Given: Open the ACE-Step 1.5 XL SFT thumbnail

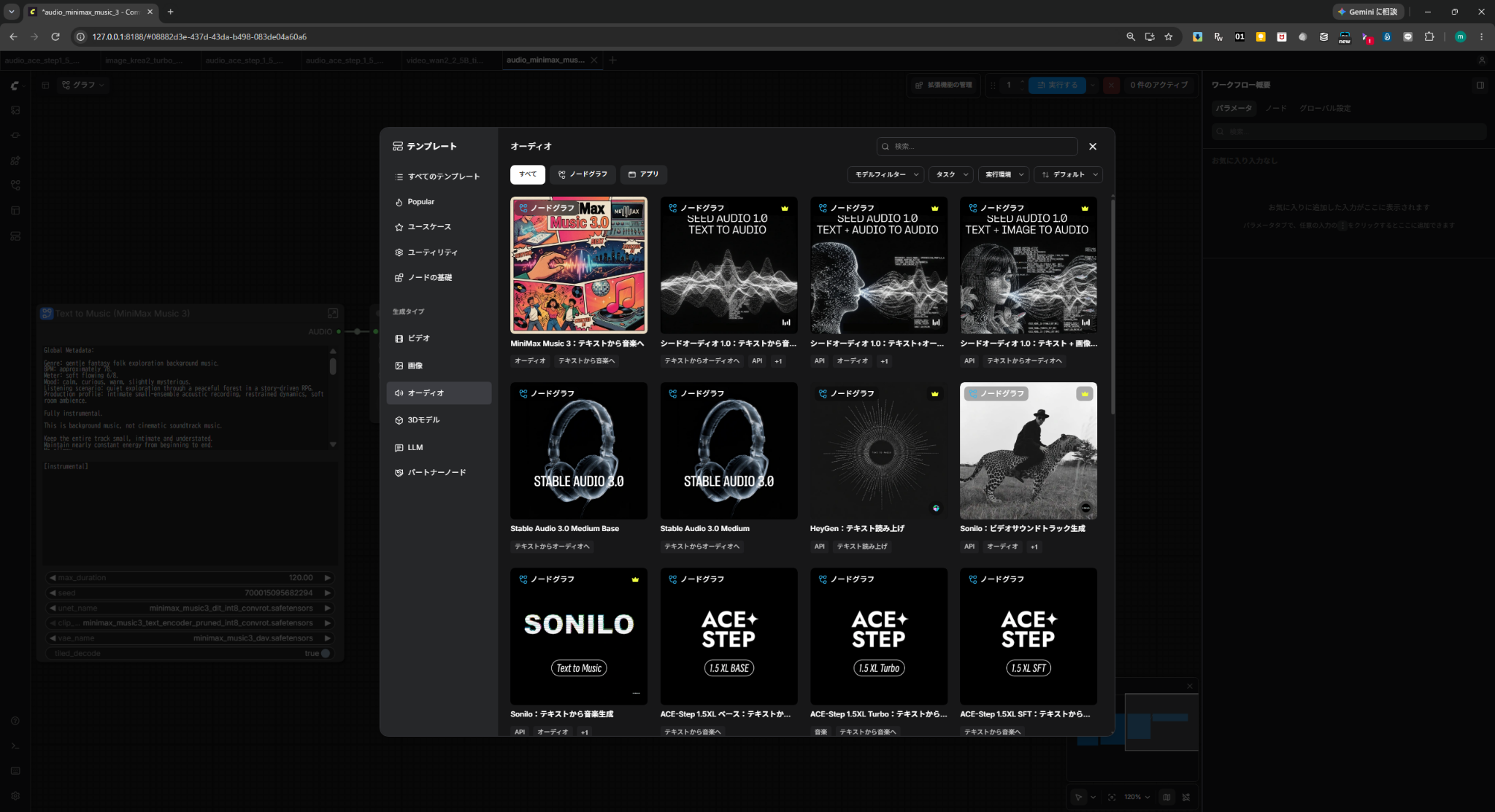Looking at the screenshot, I should point(1029,636).
